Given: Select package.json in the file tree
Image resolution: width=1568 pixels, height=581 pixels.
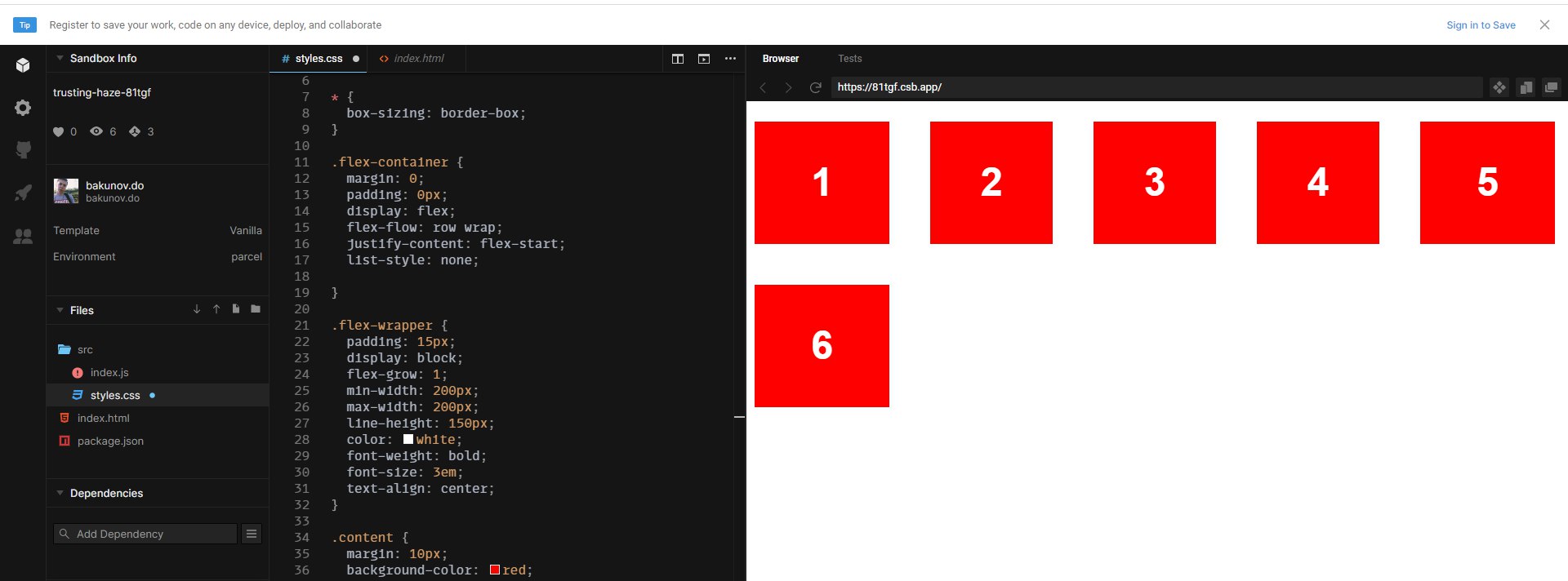Looking at the screenshot, I should click(x=110, y=441).
